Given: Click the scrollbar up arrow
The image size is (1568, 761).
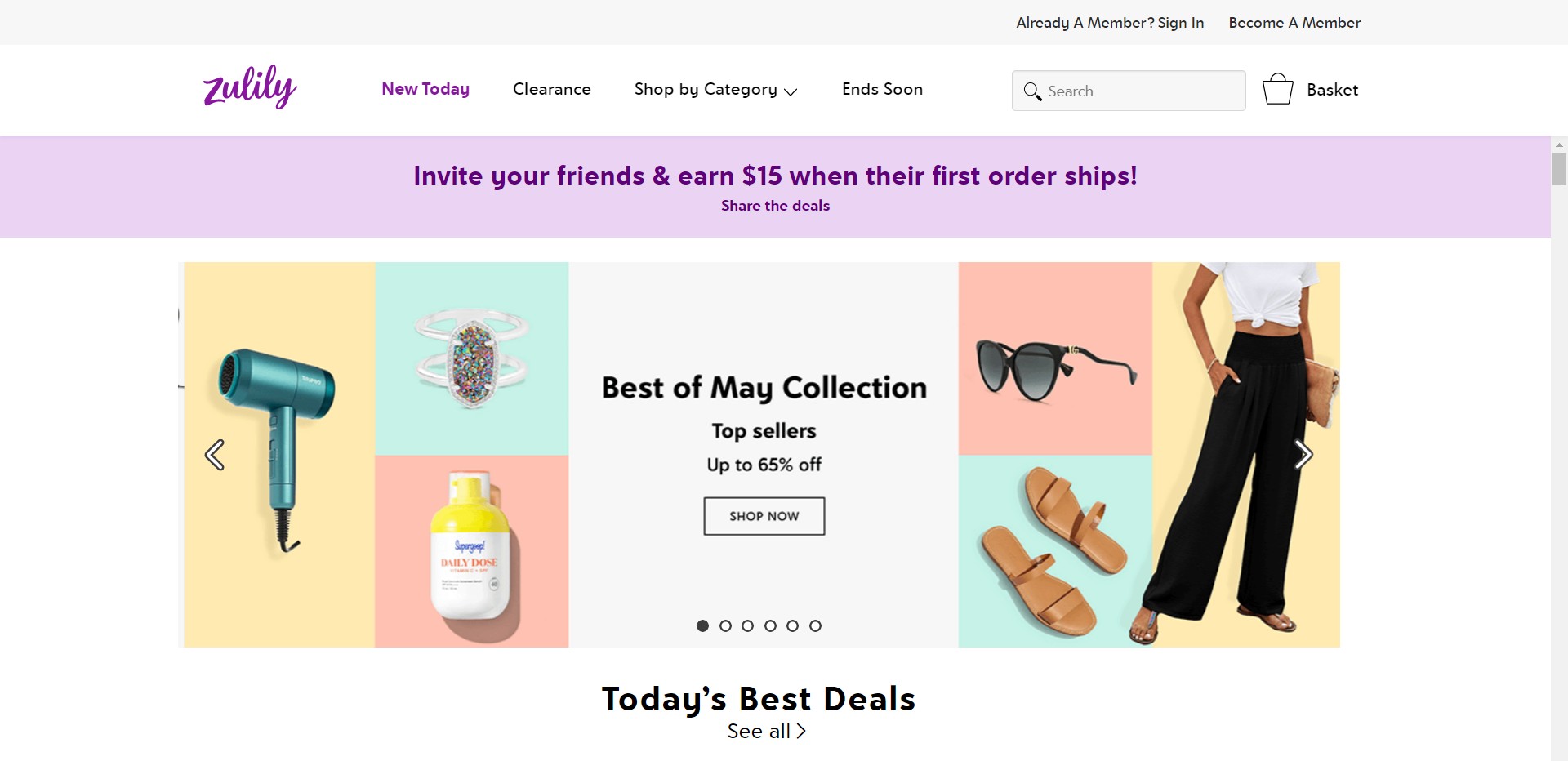Looking at the screenshot, I should pyautogui.click(x=1559, y=145).
